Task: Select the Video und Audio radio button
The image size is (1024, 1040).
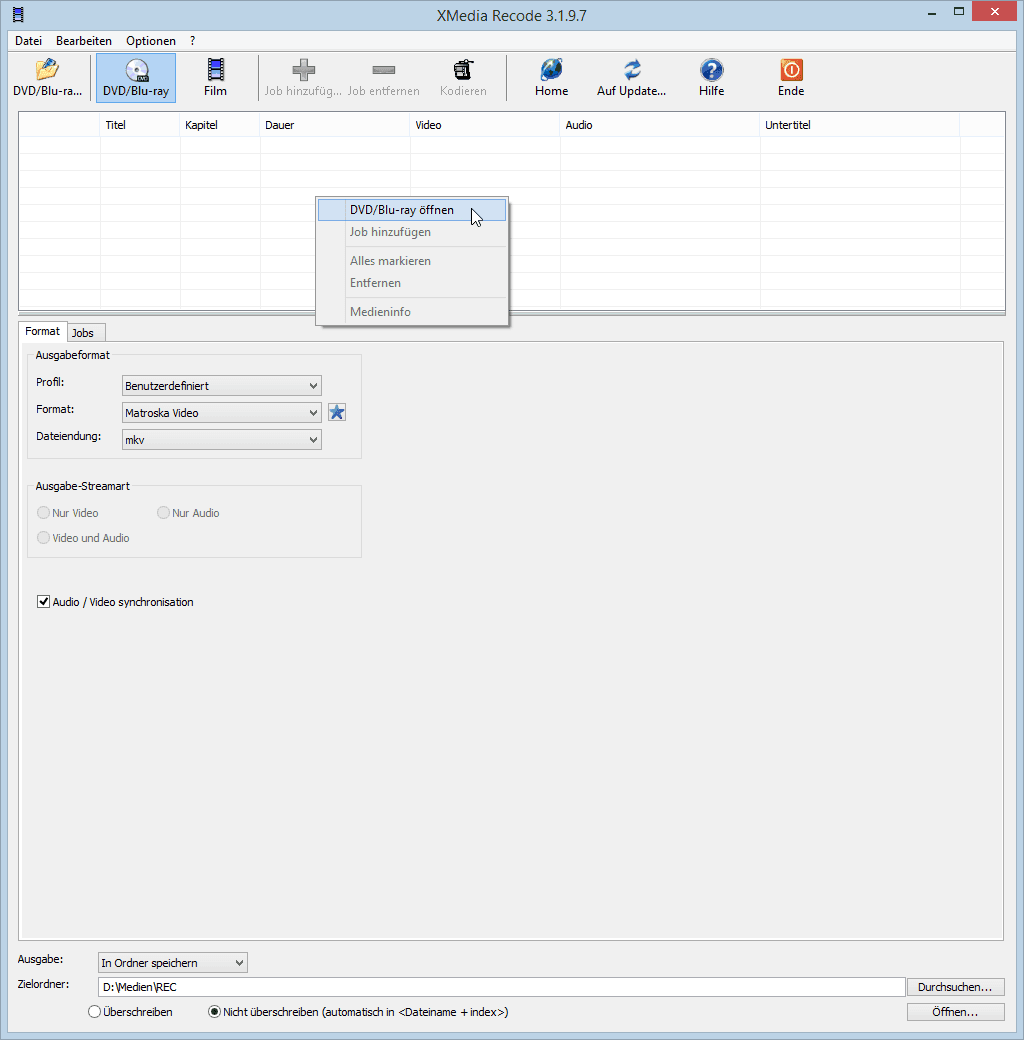Action: pyautogui.click(x=43, y=538)
